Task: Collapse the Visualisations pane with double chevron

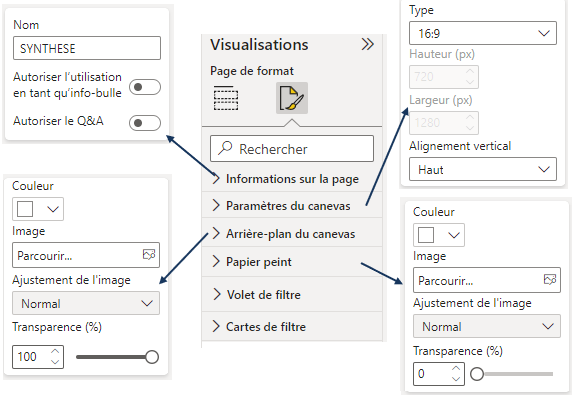Action: point(367,44)
